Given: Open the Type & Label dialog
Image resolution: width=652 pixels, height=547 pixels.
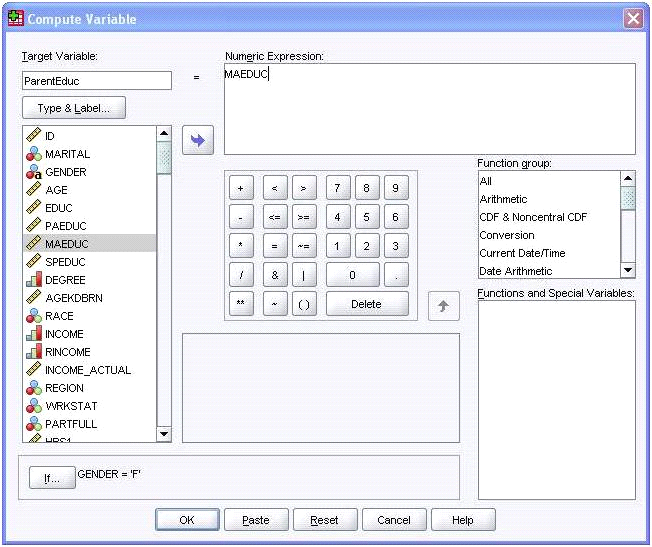Looking at the screenshot, I should pyautogui.click(x=74, y=108).
